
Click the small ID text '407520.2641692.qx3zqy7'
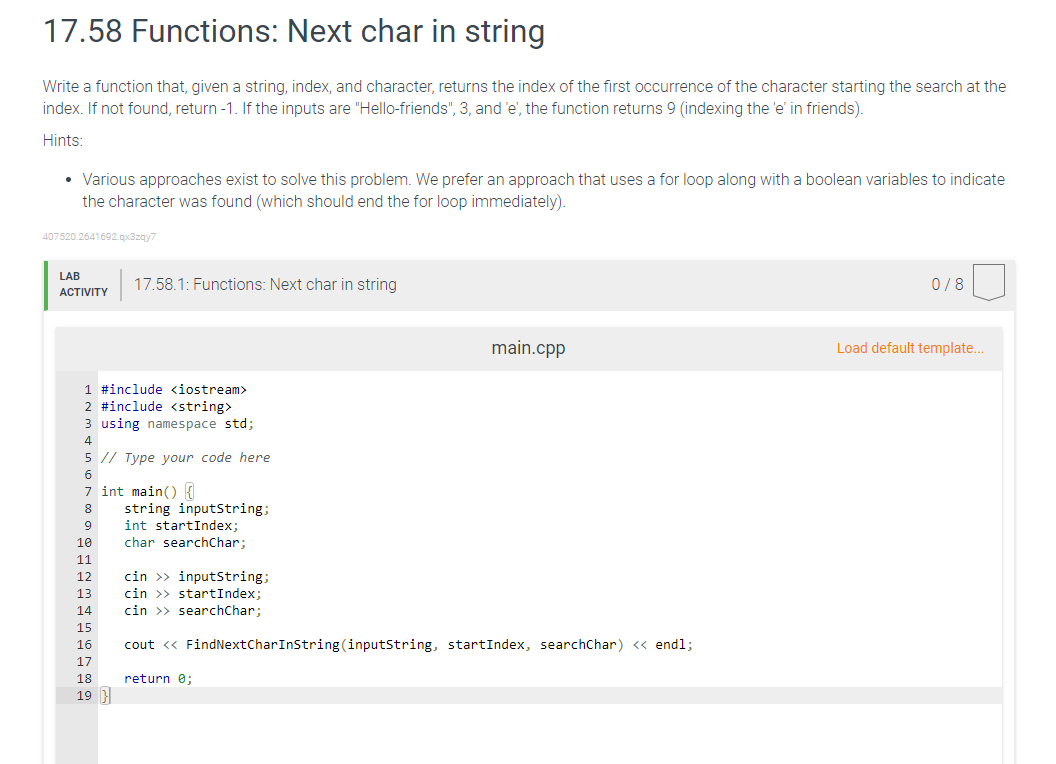click(x=99, y=236)
